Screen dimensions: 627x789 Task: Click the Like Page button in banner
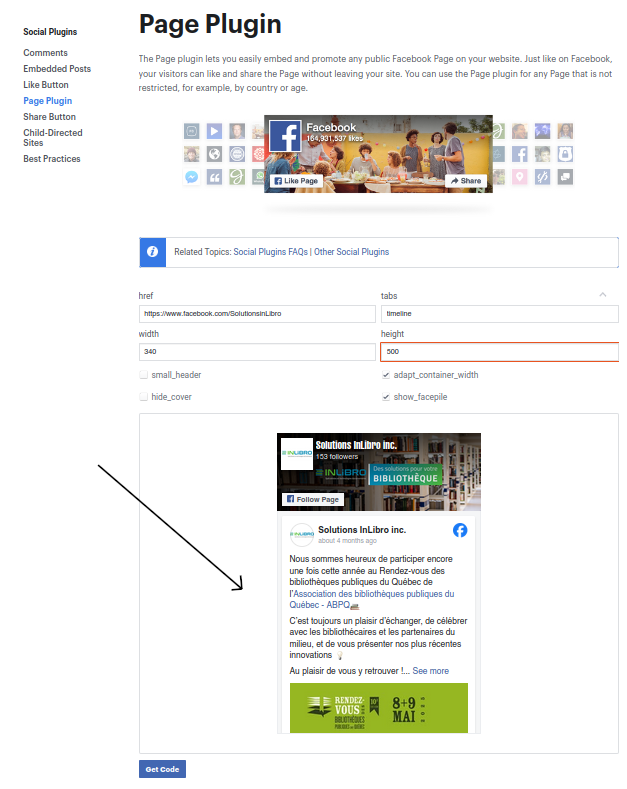pyautogui.click(x=296, y=181)
